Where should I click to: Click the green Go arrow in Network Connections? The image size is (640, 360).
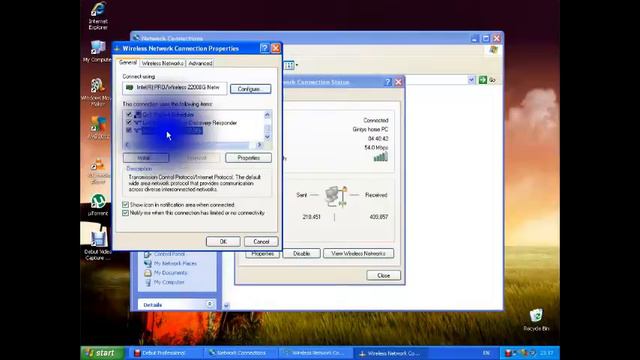coord(482,80)
